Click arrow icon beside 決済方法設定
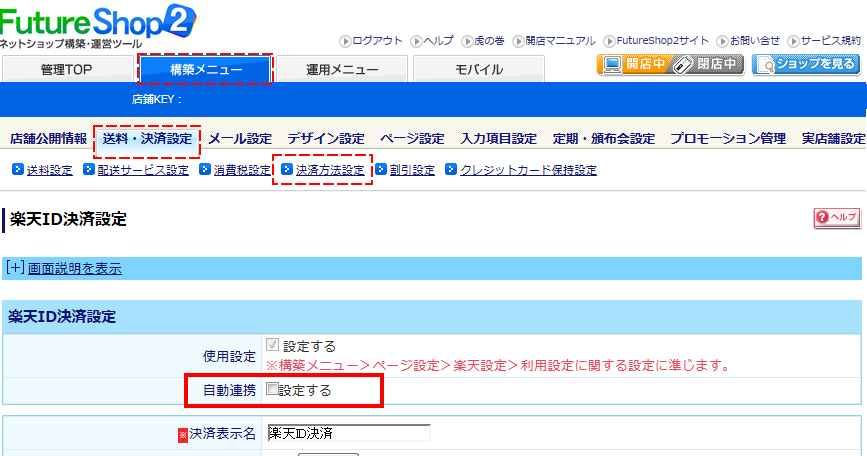867x456 pixels. [x=286, y=169]
